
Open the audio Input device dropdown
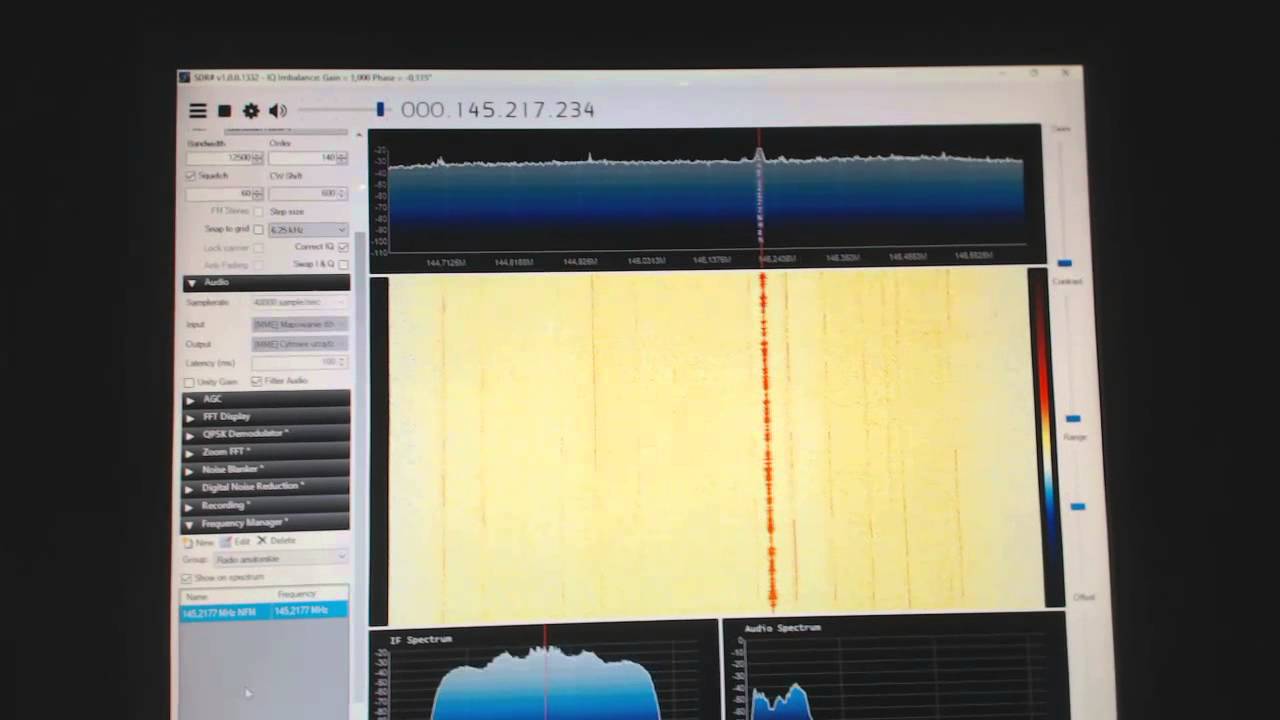pyautogui.click(x=300, y=324)
